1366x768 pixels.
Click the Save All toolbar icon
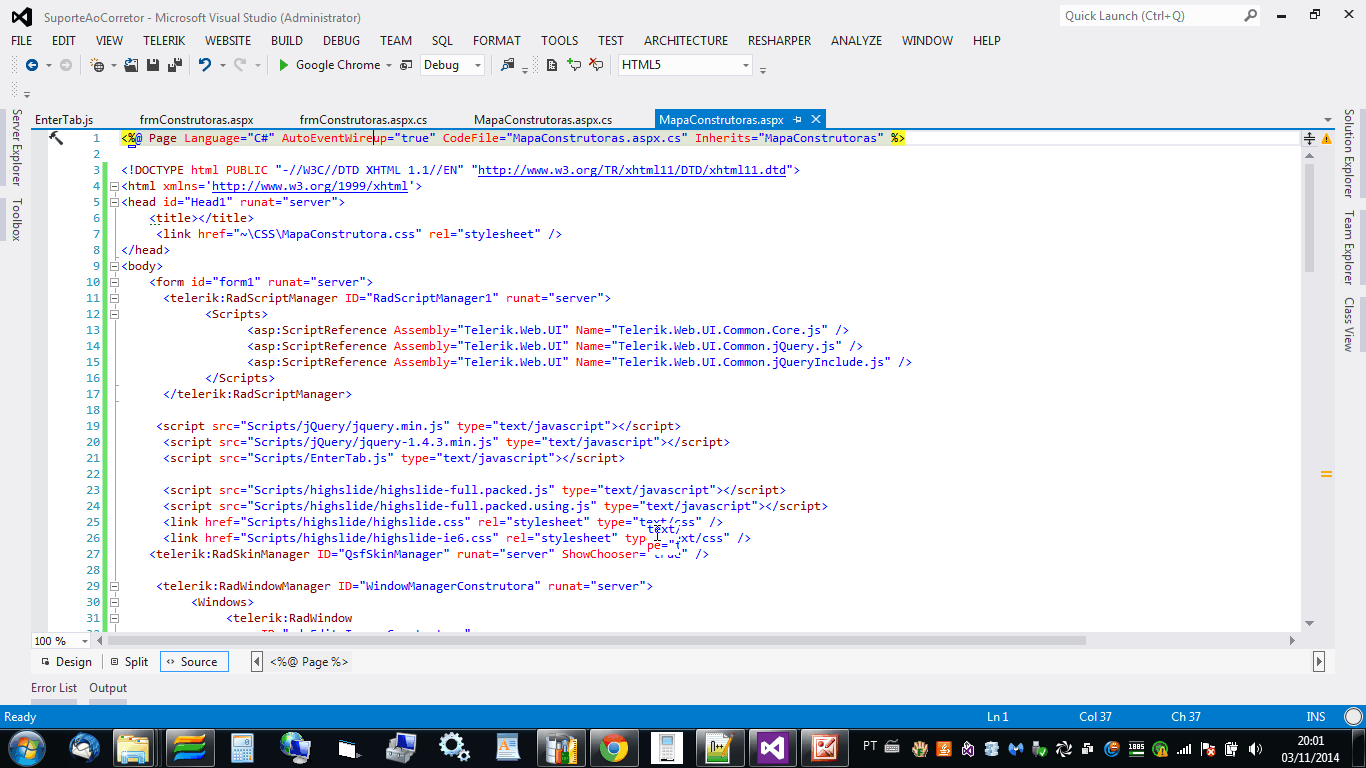point(175,65)
